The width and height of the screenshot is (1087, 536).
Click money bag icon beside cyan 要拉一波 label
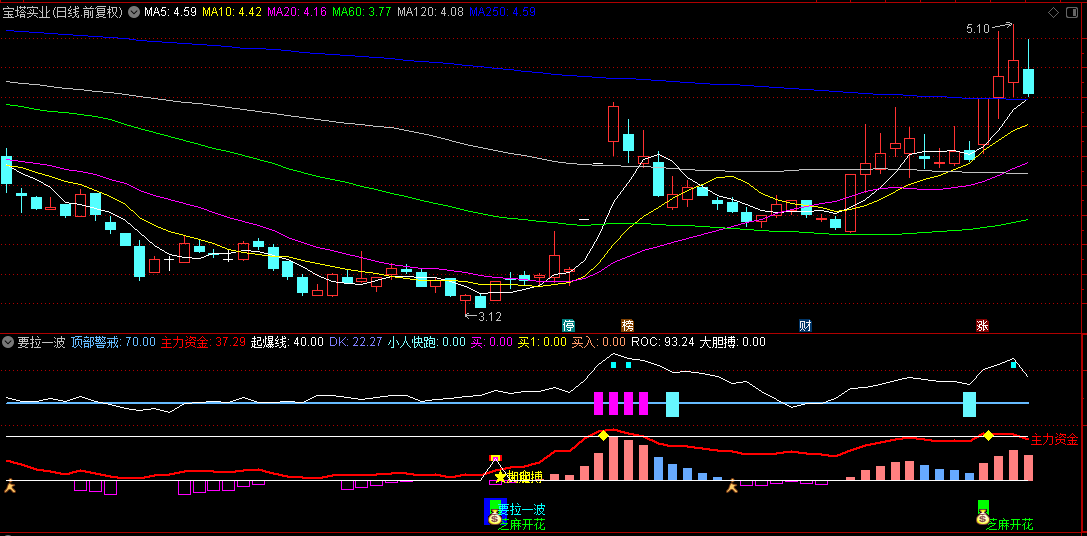pos(494,517)
